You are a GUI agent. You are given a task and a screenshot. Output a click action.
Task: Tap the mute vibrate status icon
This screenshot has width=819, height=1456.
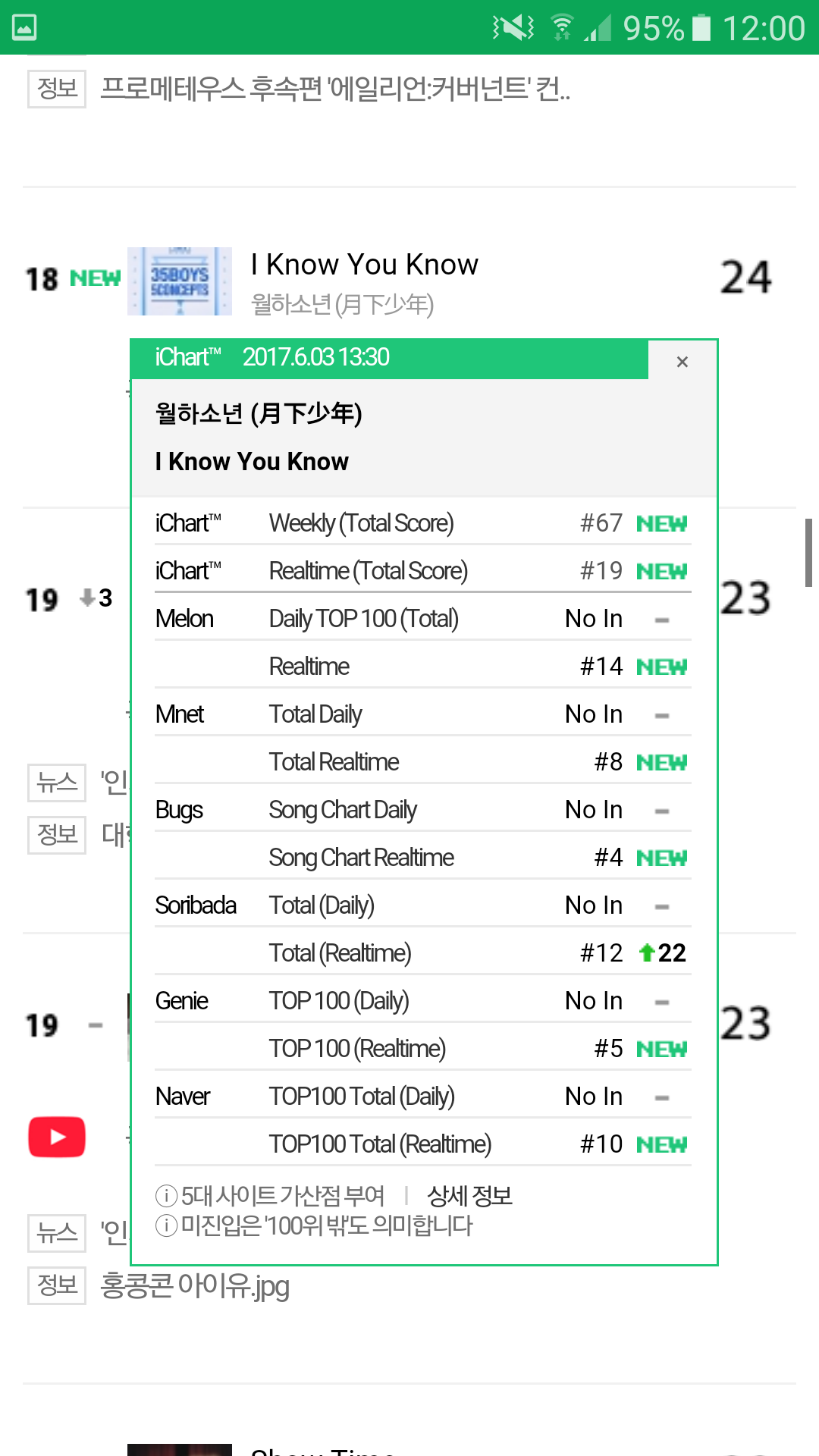point(513,28)
